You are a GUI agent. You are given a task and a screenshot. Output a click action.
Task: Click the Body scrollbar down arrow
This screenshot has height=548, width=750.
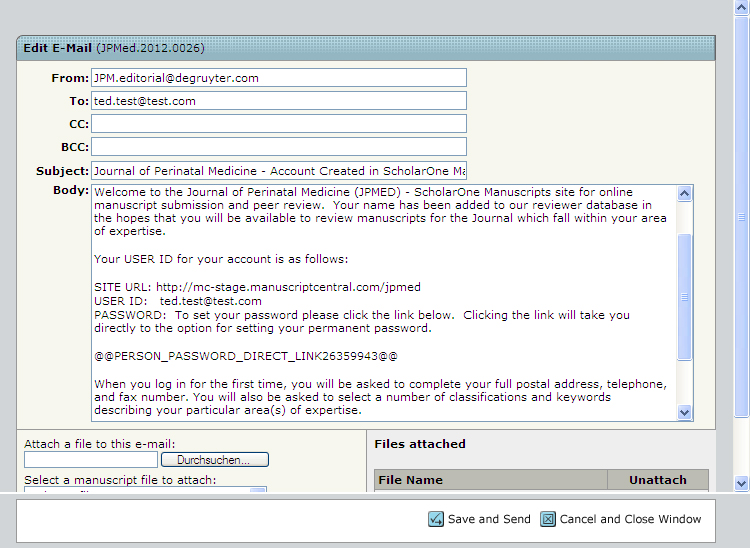685,412
